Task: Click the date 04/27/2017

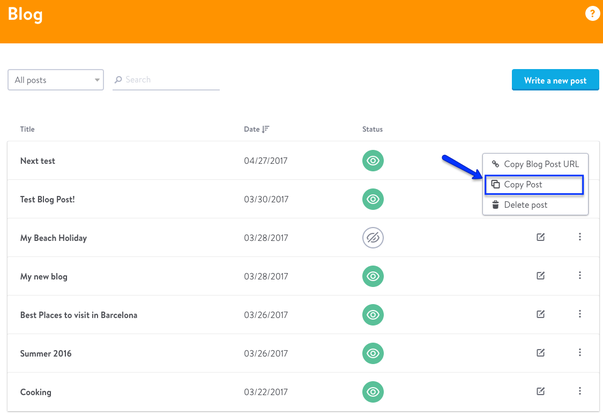Action: click(x=265, y=161)
